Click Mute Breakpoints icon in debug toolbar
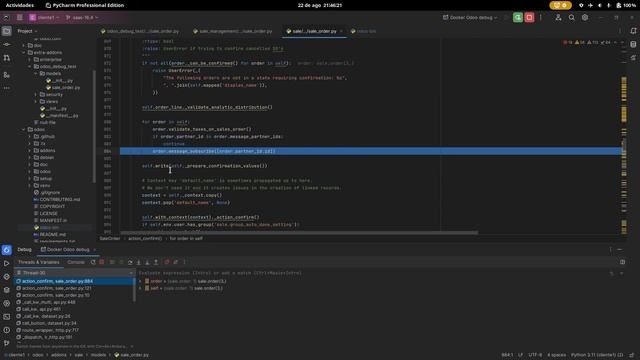 (x=176, y=262)
